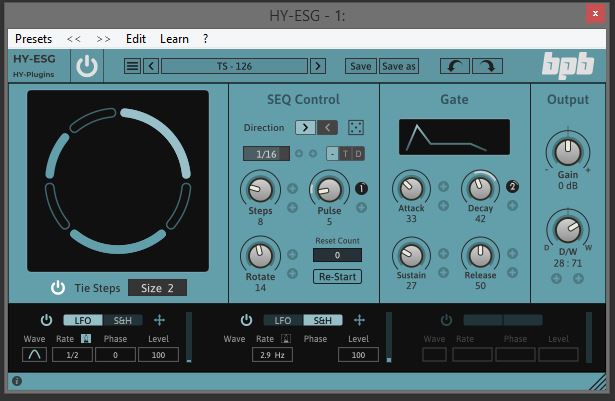Open first modulator's Wave shape selector
Viewport: 615px width, 401px height.
click(x=35, y=355)
